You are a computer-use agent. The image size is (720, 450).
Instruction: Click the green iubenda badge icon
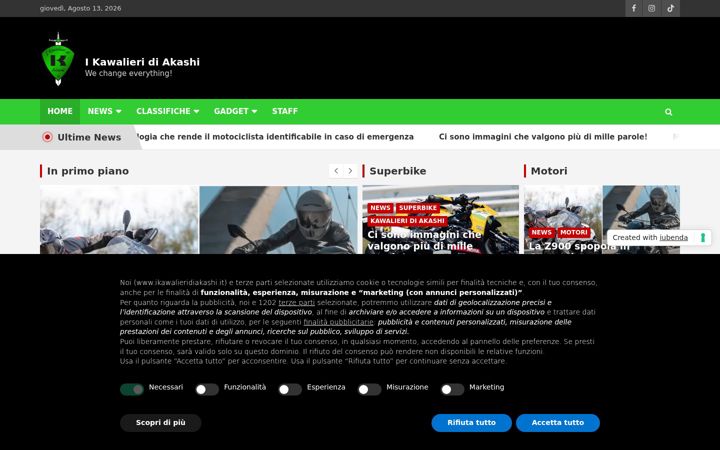pos(703,237)
